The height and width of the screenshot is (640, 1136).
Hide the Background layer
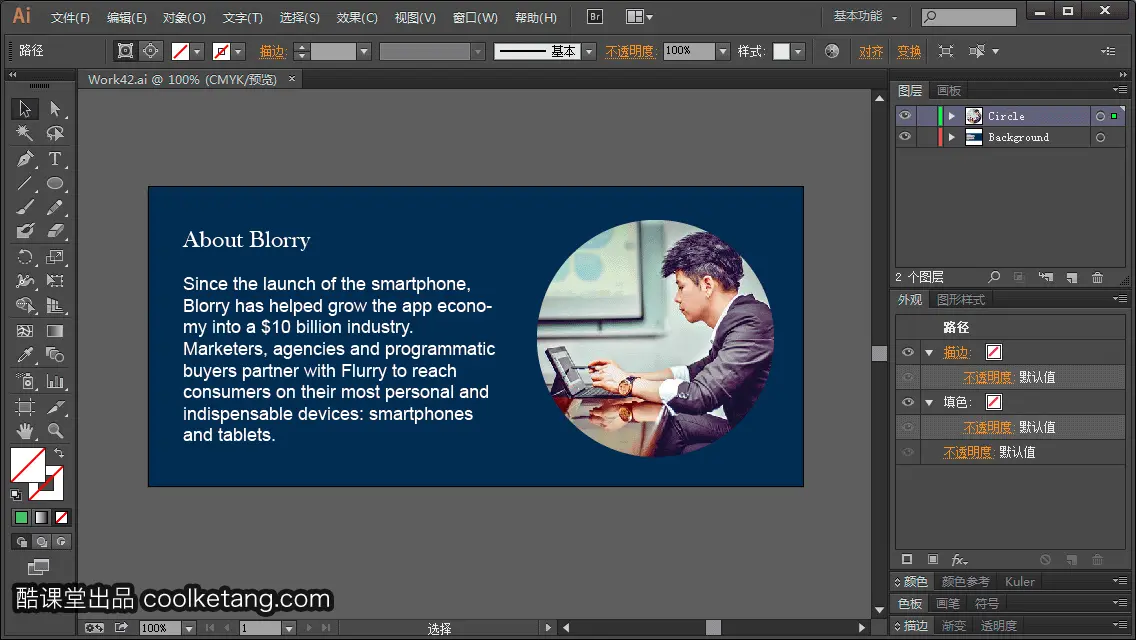pyautogui.click(x=905, y=137)
